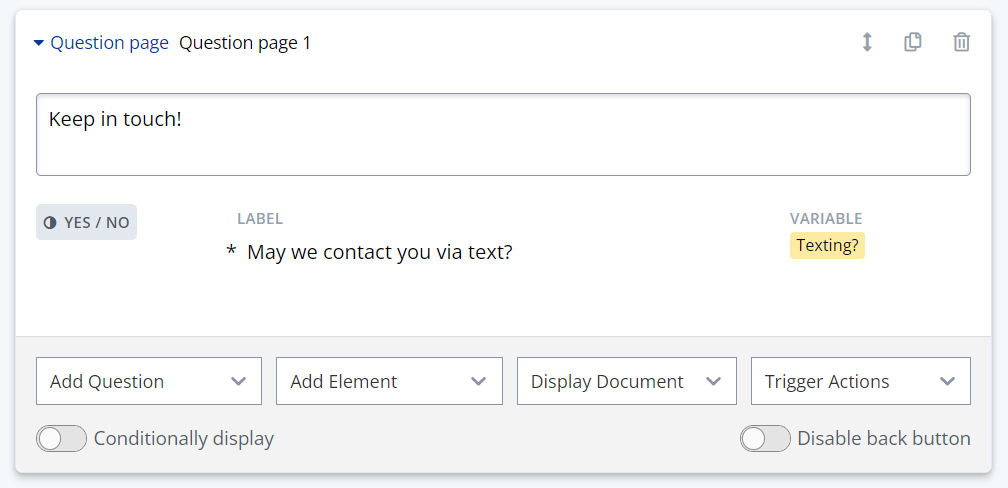Click the half-circle icon beside YES / NO
Viewport: 1008px width, 488px height.
click(50, 222)
